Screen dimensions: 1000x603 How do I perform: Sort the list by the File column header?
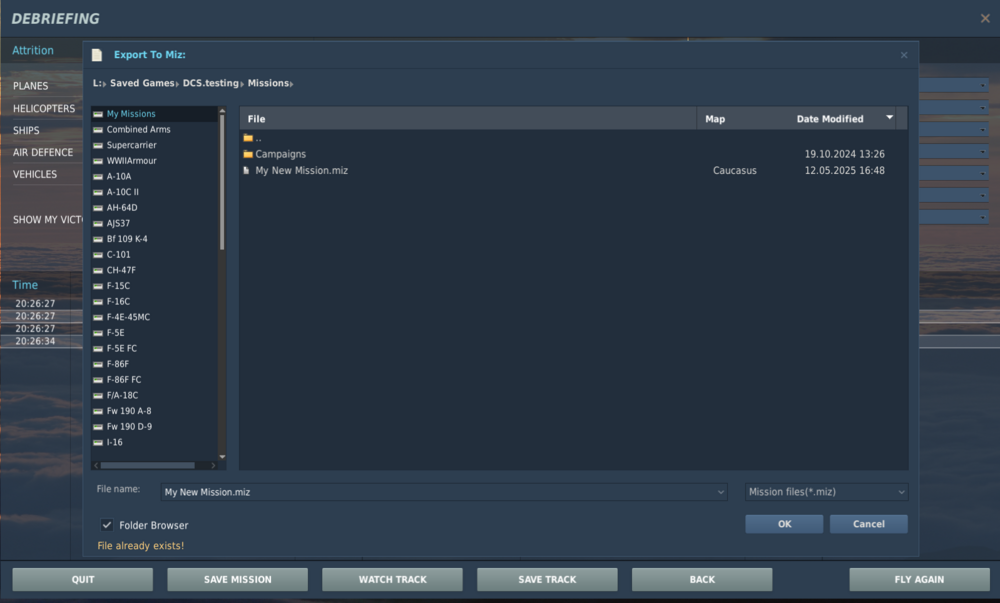468,119
